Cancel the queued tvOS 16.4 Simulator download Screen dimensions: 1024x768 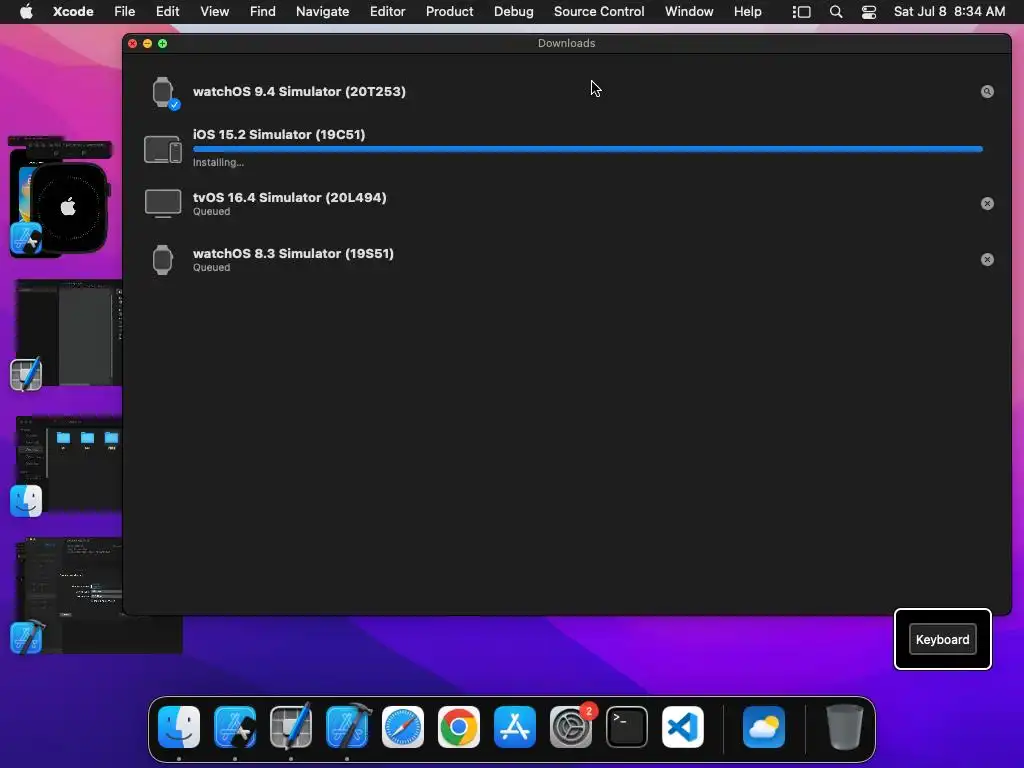pos(987,204)
